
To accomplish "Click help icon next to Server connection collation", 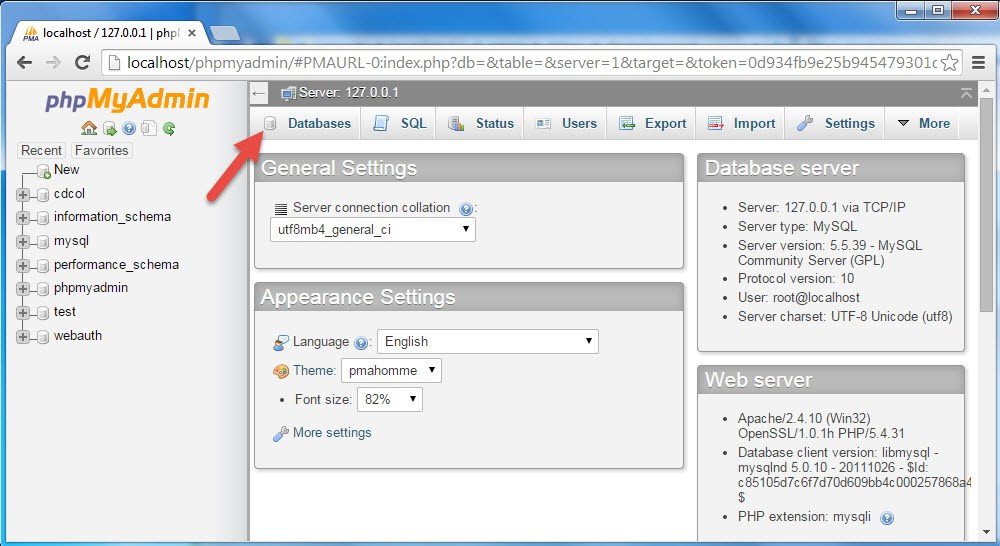I will point(465,209).
